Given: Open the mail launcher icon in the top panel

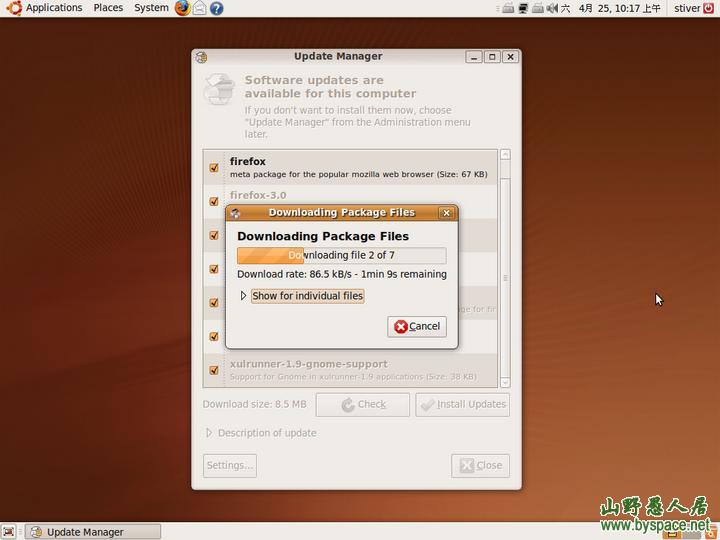Looking at the screenshot, I should point(199,8).
